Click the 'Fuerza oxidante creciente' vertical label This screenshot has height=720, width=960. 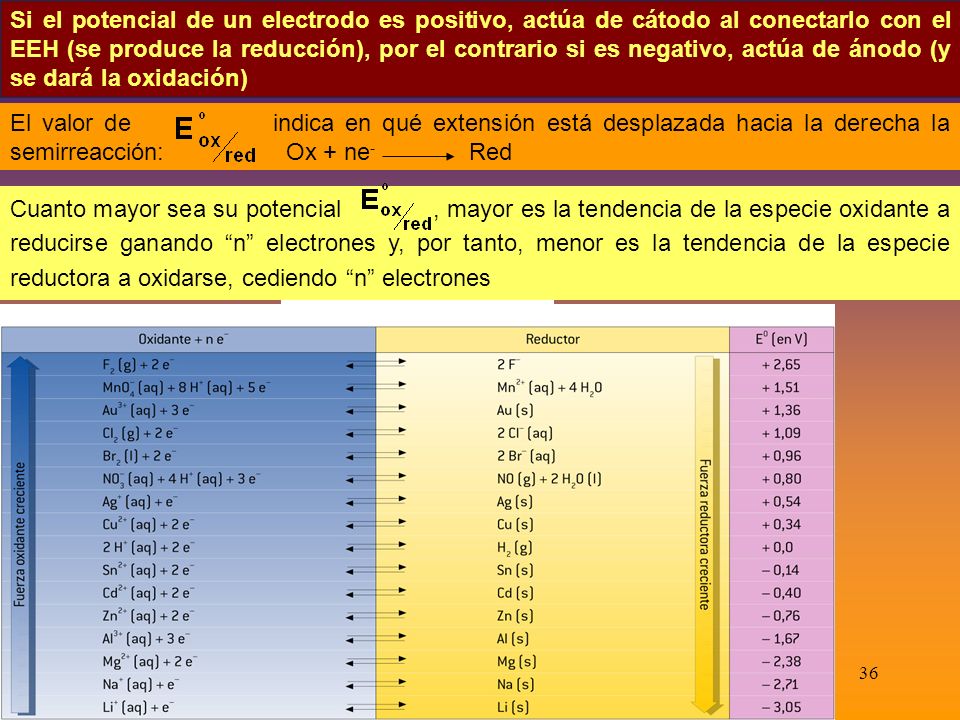pyautogui.click(x=20, y=534)
